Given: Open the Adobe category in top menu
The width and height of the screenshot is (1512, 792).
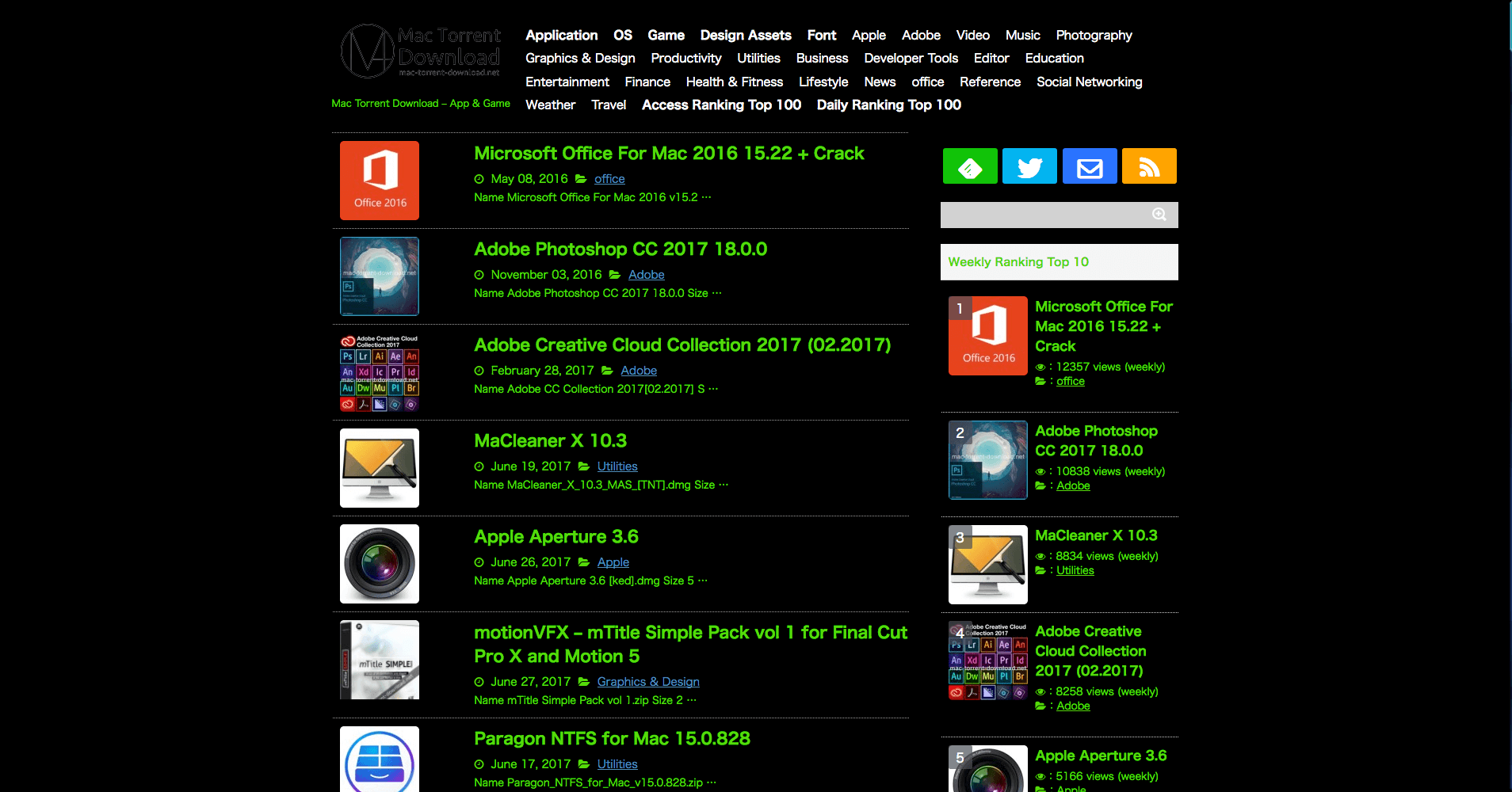Looking at the screenshot, I should click(921, 35).
